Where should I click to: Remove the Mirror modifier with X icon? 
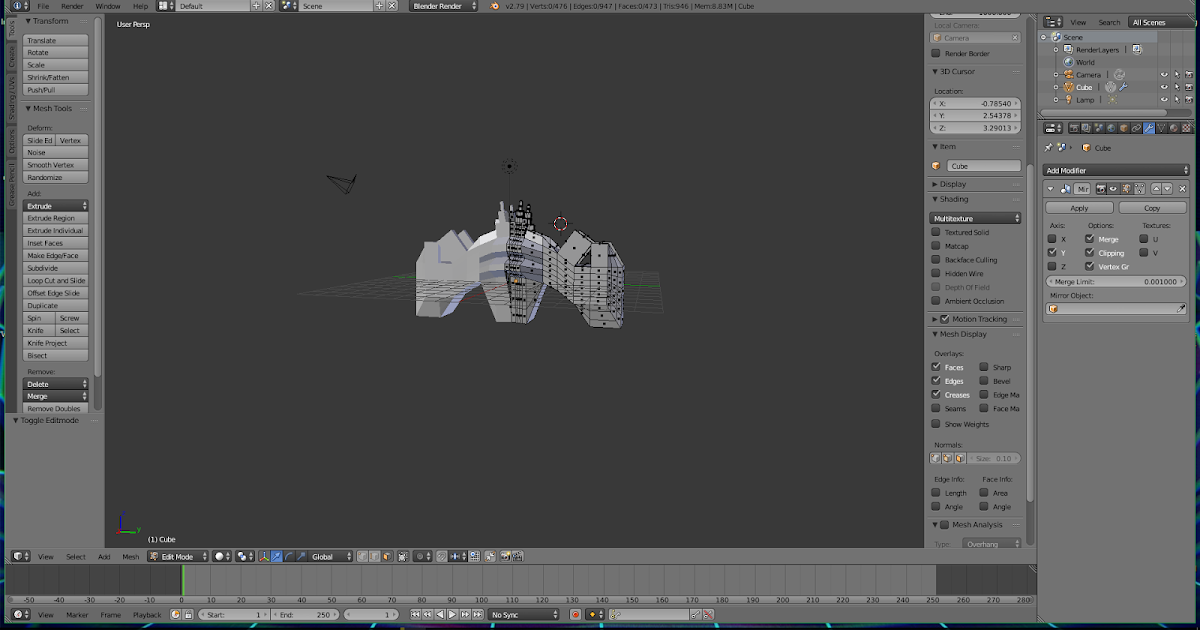coord(1182,189)
